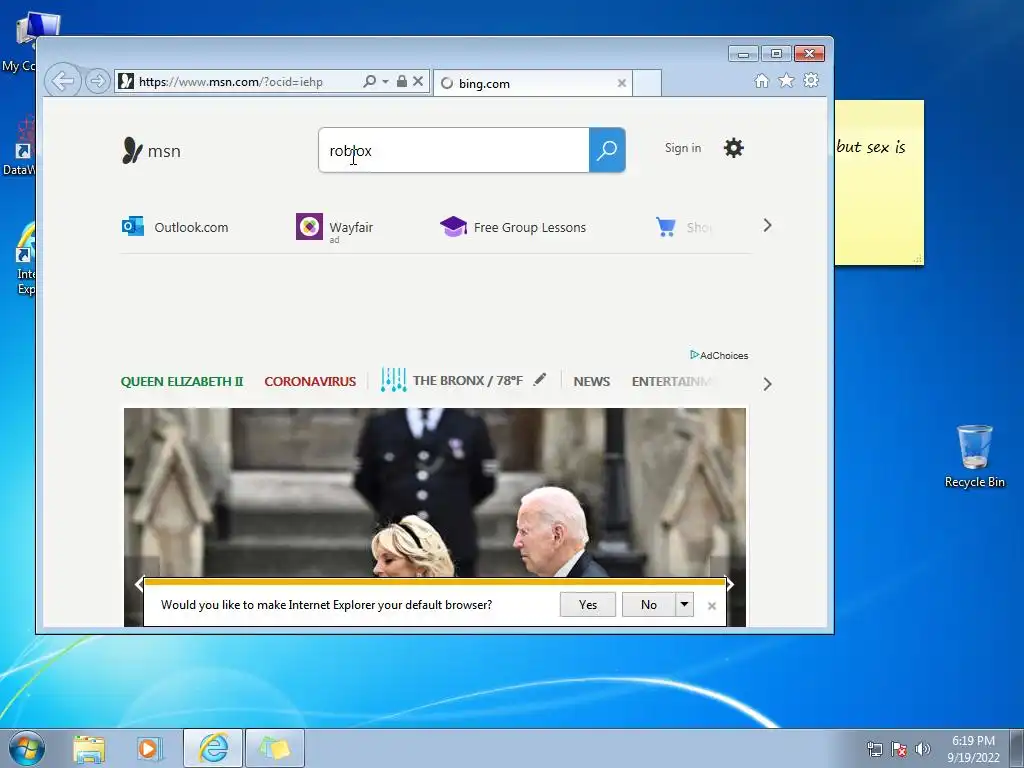
Task: Click the security lock icon in address bar
Action: (402, 81)
